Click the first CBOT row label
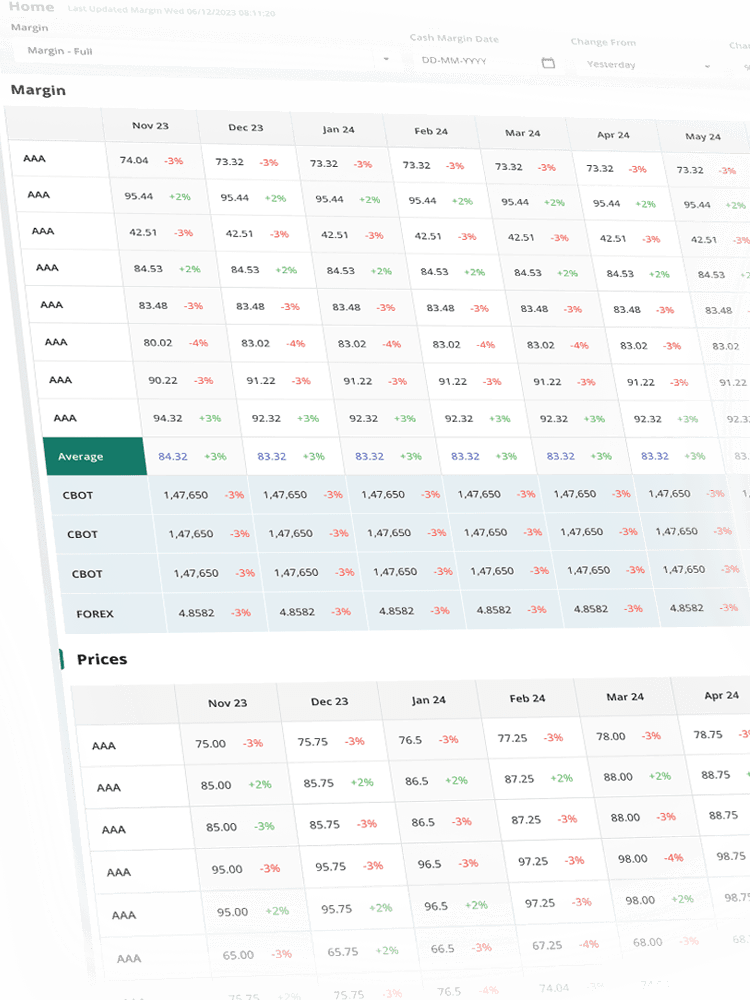 coord(77,494)
